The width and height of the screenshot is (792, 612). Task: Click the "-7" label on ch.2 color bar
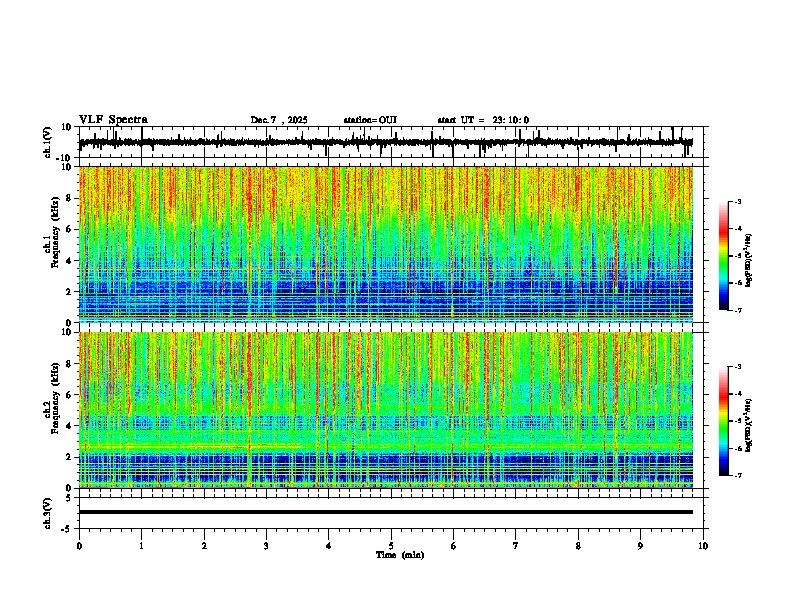[737, 476]
